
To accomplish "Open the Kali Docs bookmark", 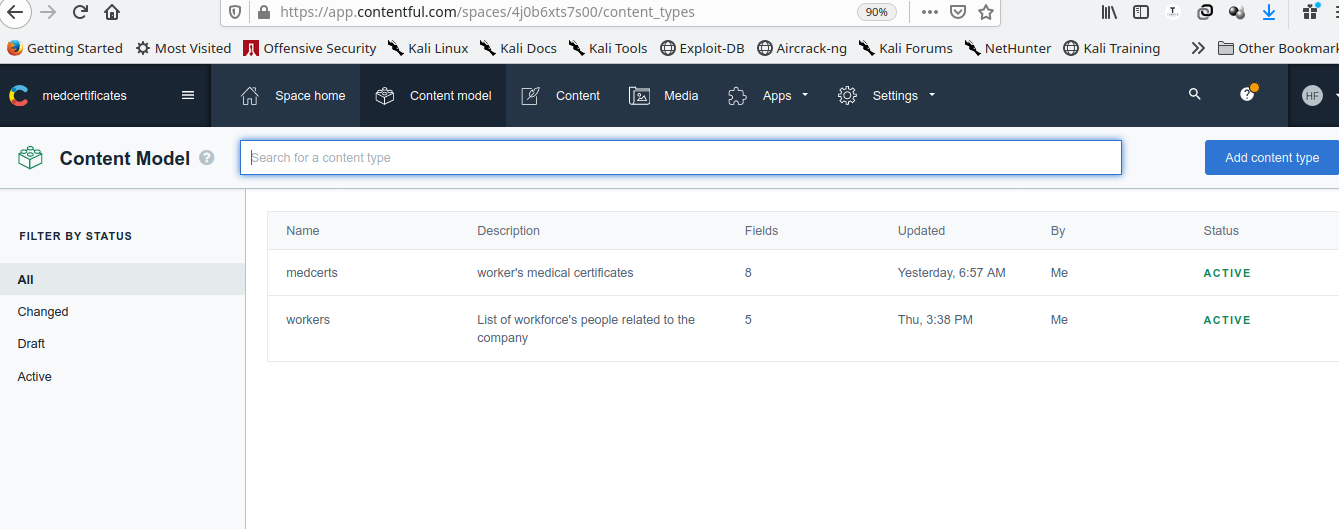I will tap(518, 48).
